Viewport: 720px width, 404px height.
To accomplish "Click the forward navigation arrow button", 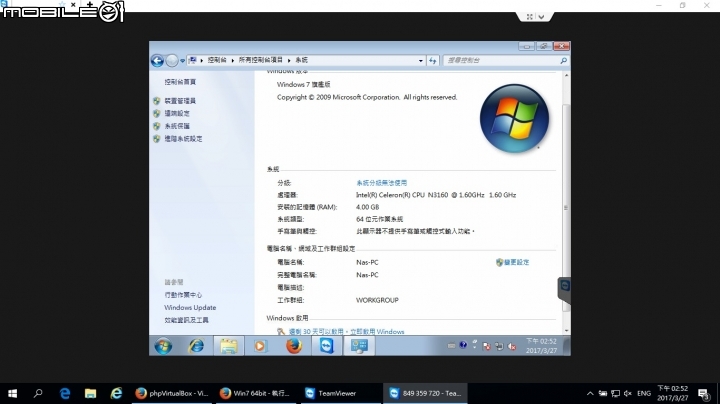I will tap(172, 61).
